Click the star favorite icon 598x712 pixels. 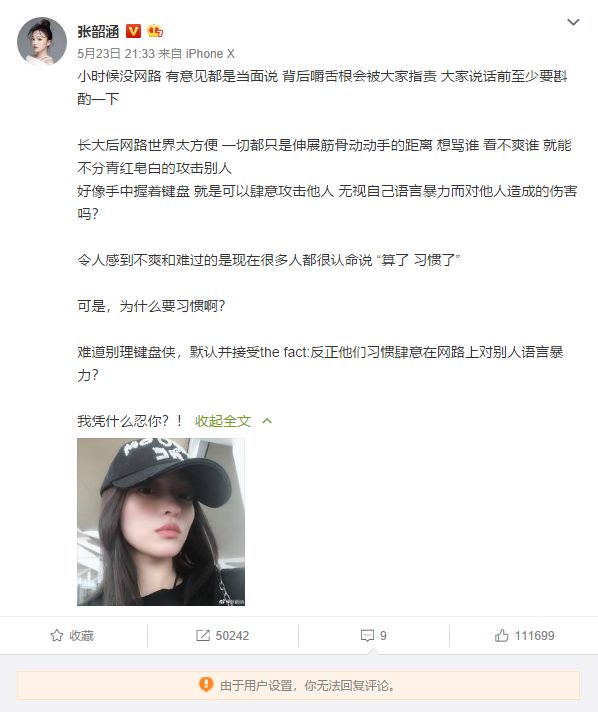[57, 635]
